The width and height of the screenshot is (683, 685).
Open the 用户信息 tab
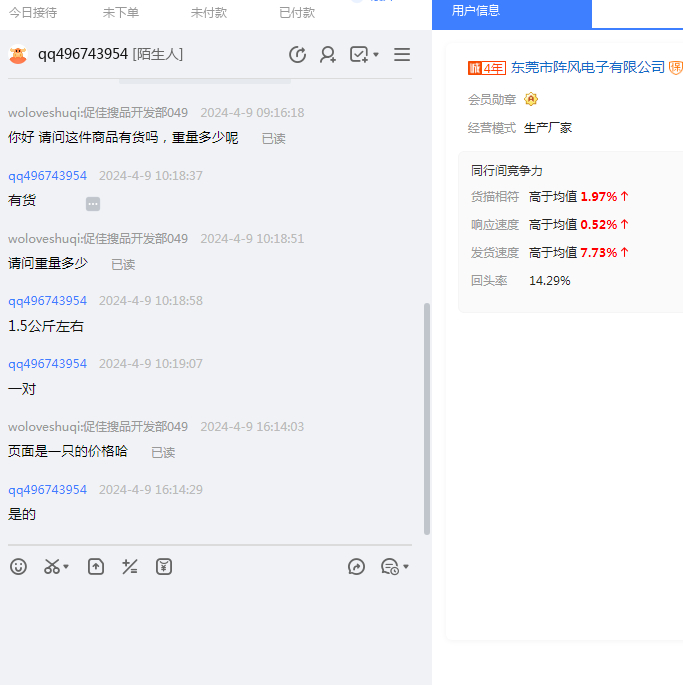pos(476,11)
